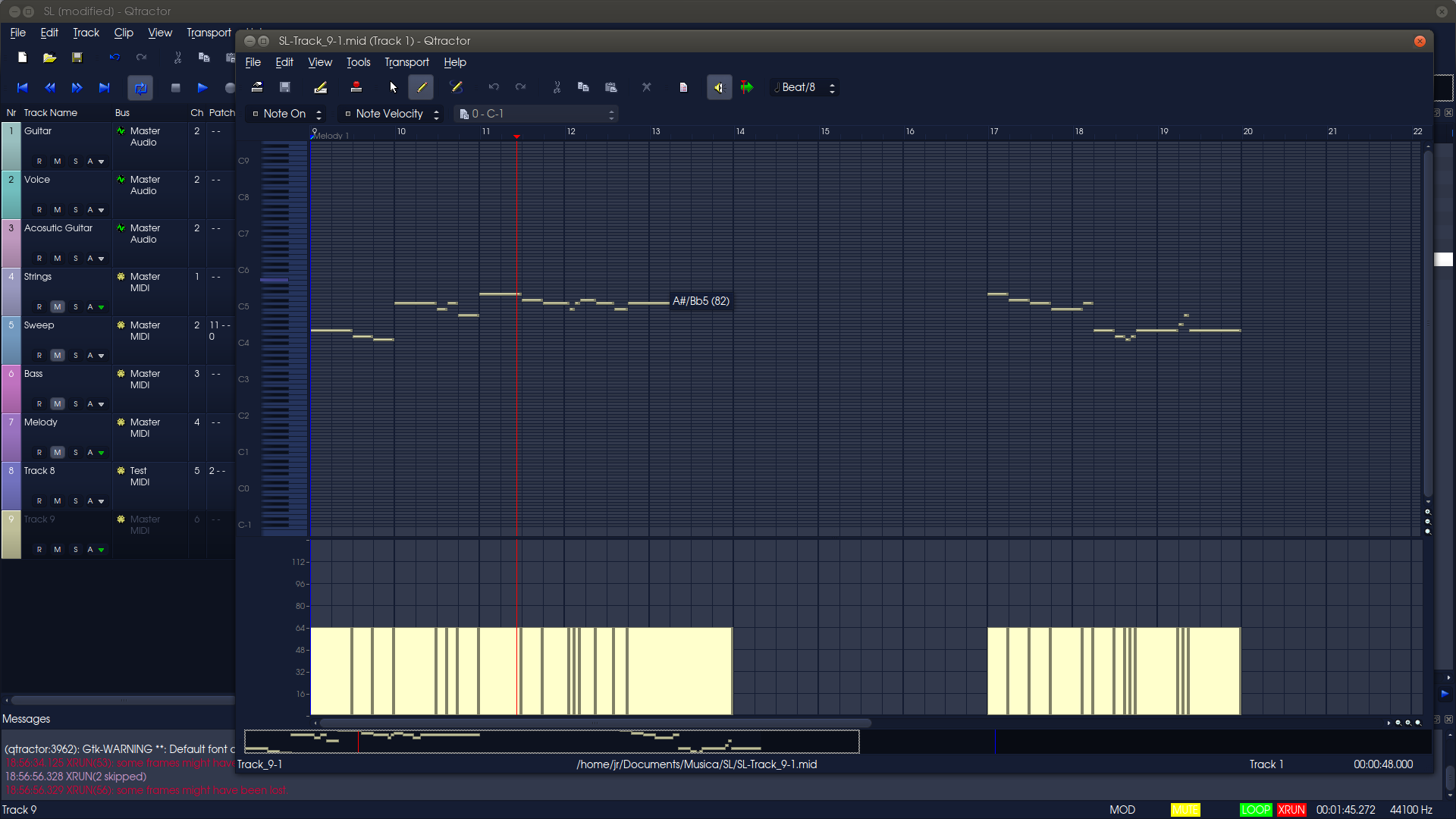Screen dimensions: 1456x819
Task: Open the folder icon in main toolbar
Action: [x=49, y=58]
